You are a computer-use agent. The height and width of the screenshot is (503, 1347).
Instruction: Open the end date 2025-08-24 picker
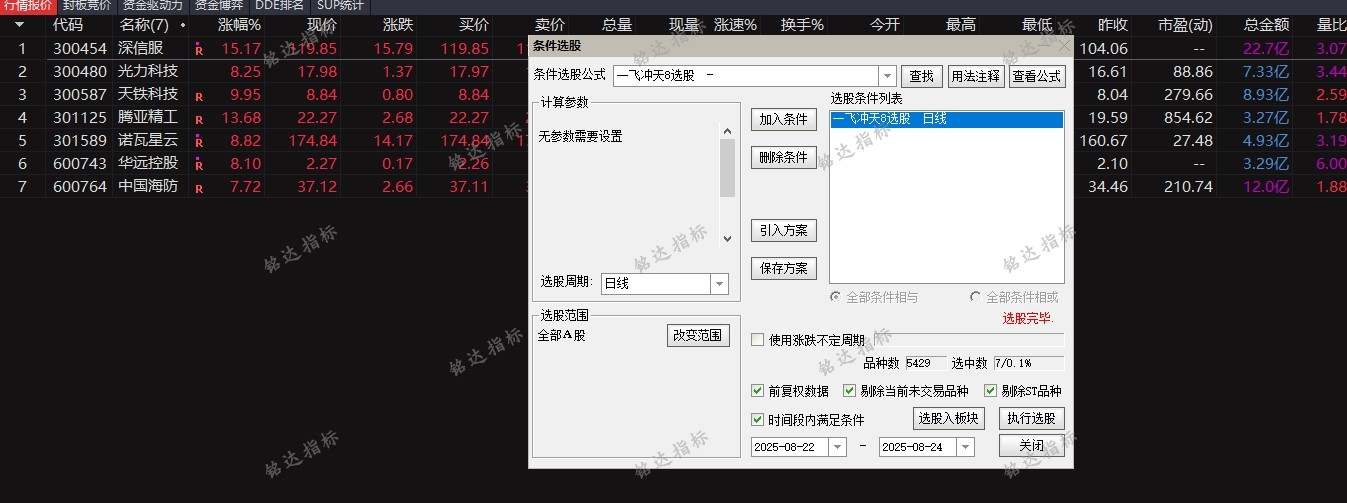tap(966, 447)
